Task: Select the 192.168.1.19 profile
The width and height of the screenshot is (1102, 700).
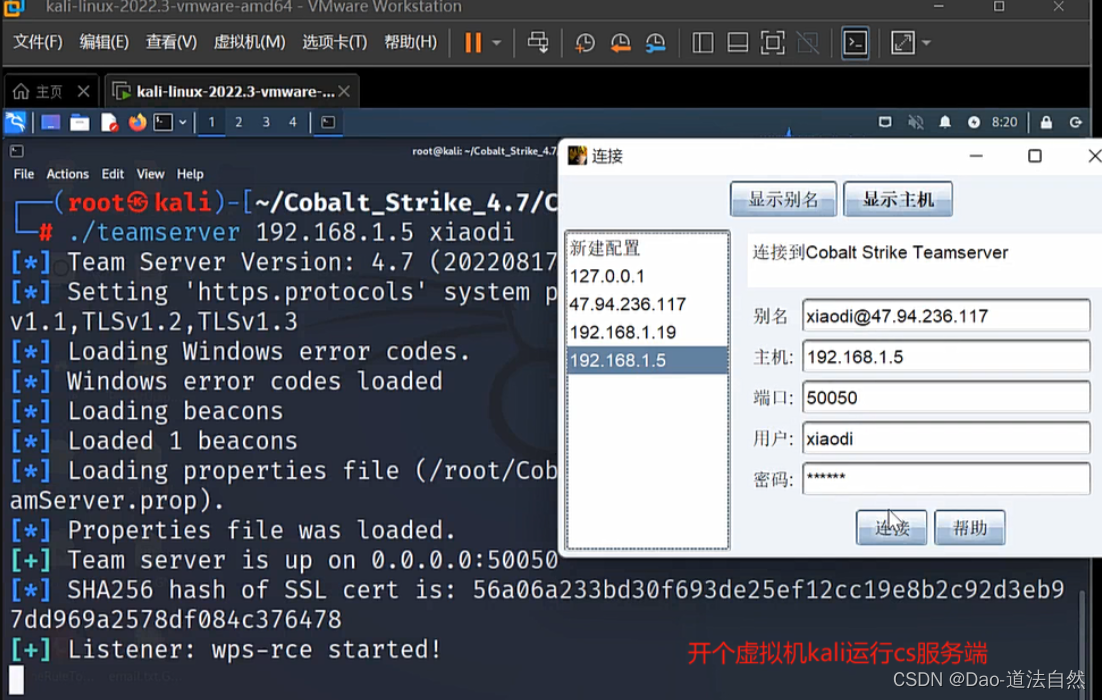Action: pos(647,332)
